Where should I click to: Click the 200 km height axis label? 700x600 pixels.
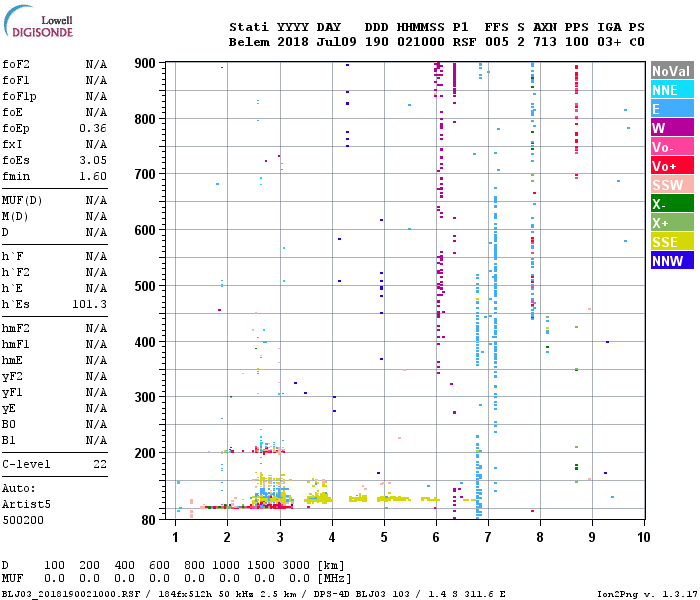pos(145,453)
